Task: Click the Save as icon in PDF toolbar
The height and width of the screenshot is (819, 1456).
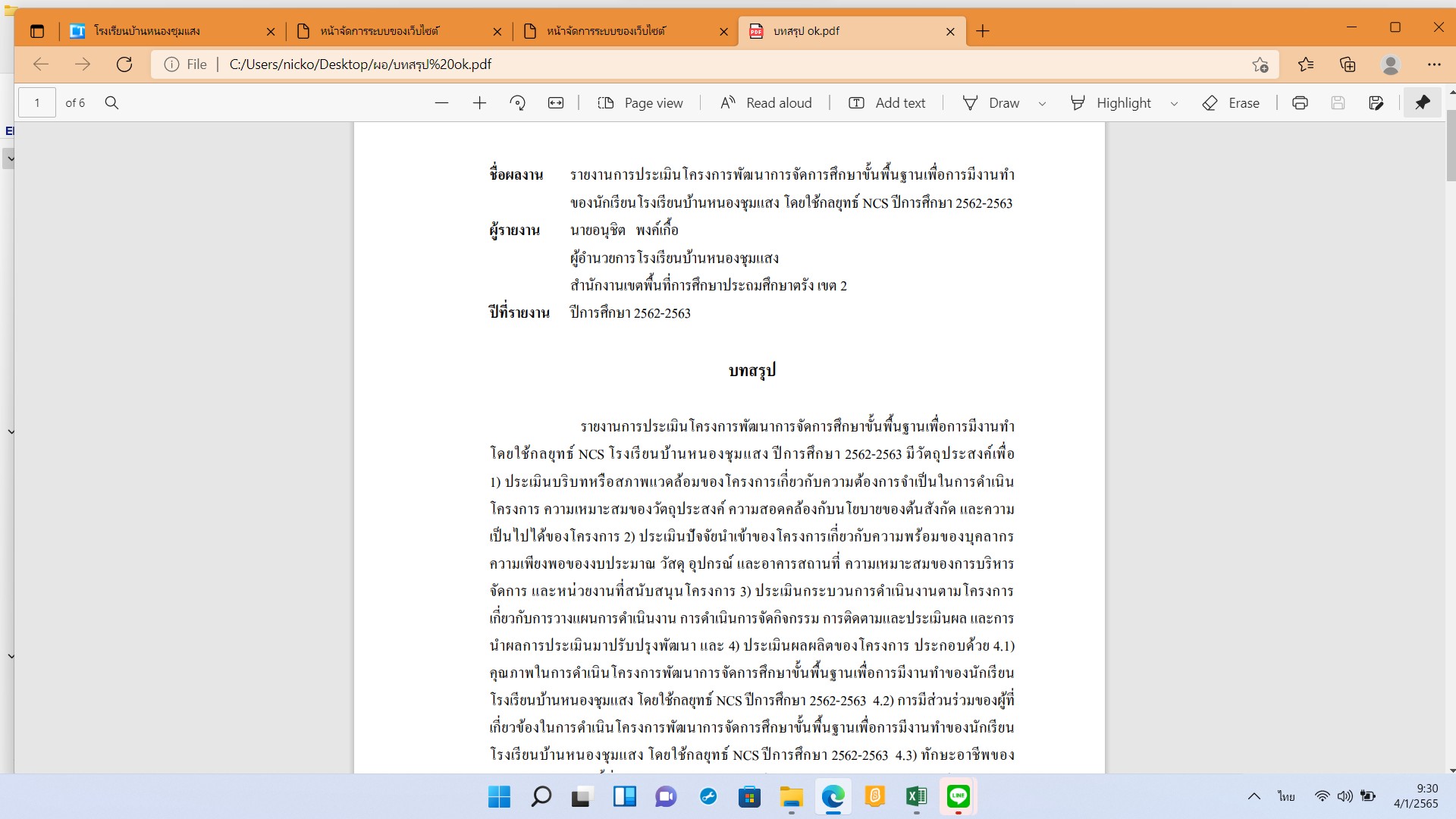Action: 1376,103
